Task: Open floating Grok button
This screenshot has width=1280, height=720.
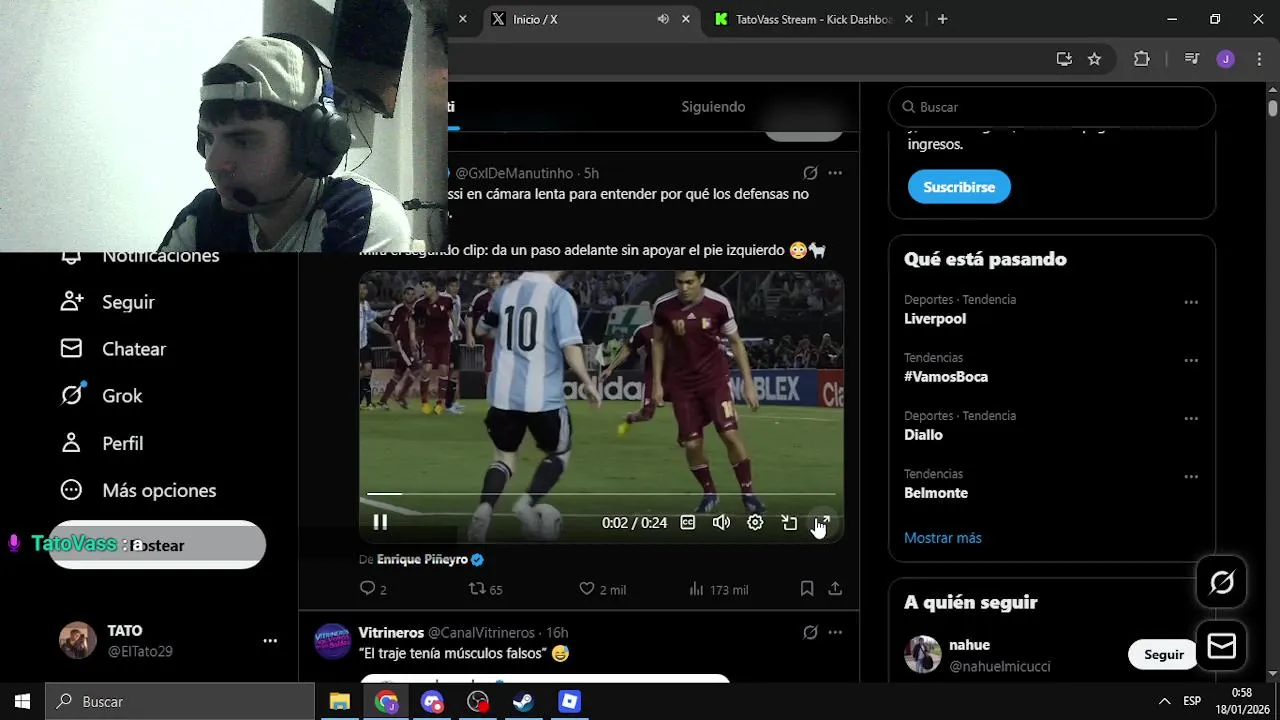Action: tap(1222, 582)
